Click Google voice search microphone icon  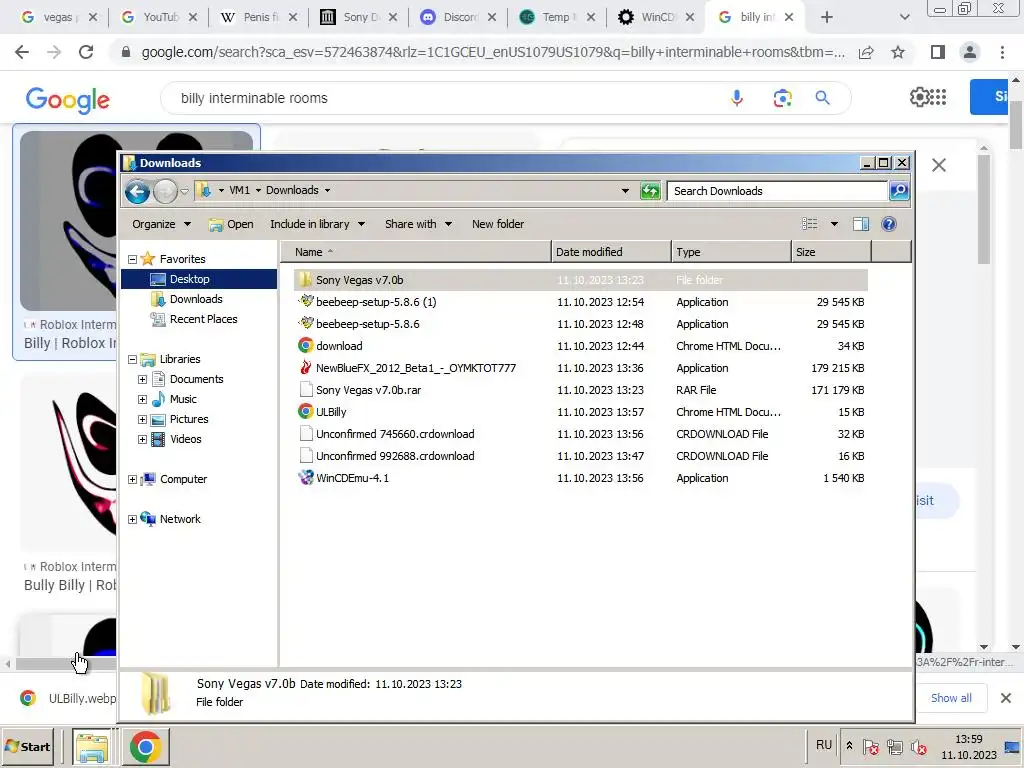[737, 98]
